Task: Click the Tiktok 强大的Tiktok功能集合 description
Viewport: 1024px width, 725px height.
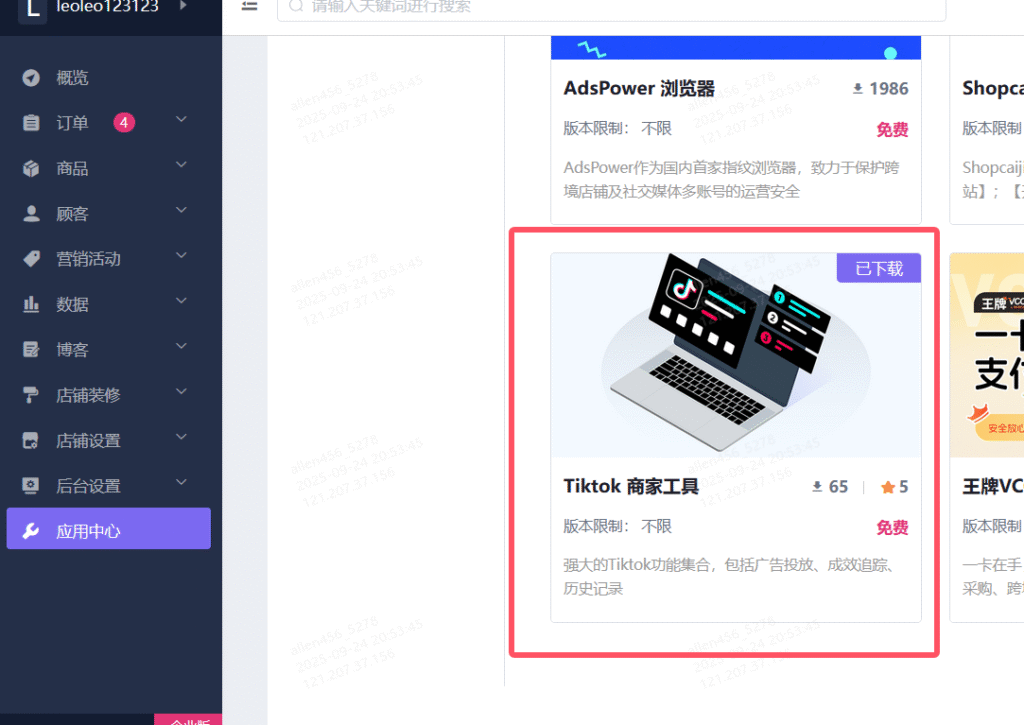Action: pyautogui.click(x=728, y=577)
